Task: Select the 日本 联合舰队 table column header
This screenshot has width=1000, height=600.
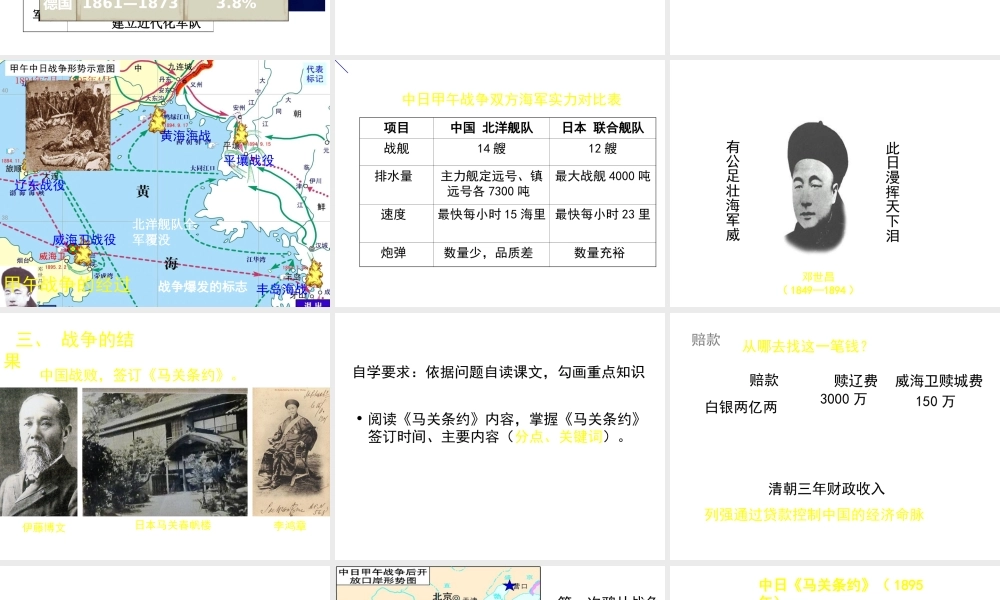Action: (602, 128)
